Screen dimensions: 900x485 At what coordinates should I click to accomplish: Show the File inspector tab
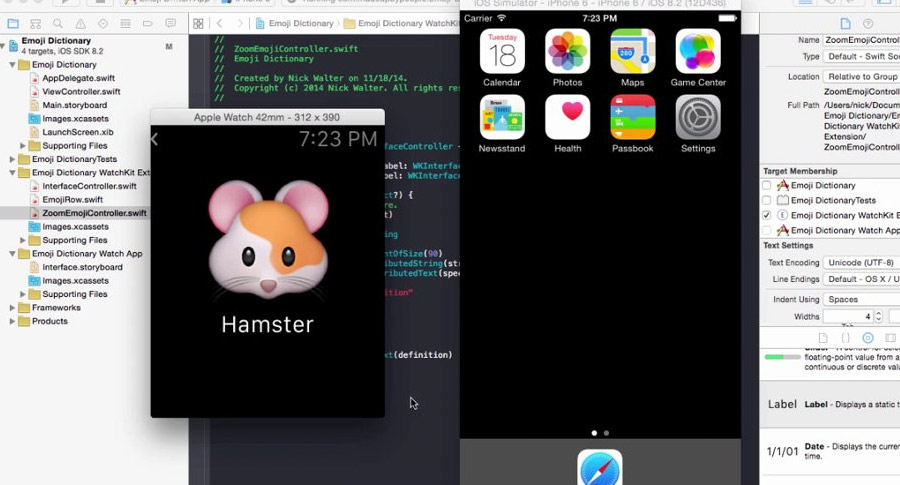845,24
